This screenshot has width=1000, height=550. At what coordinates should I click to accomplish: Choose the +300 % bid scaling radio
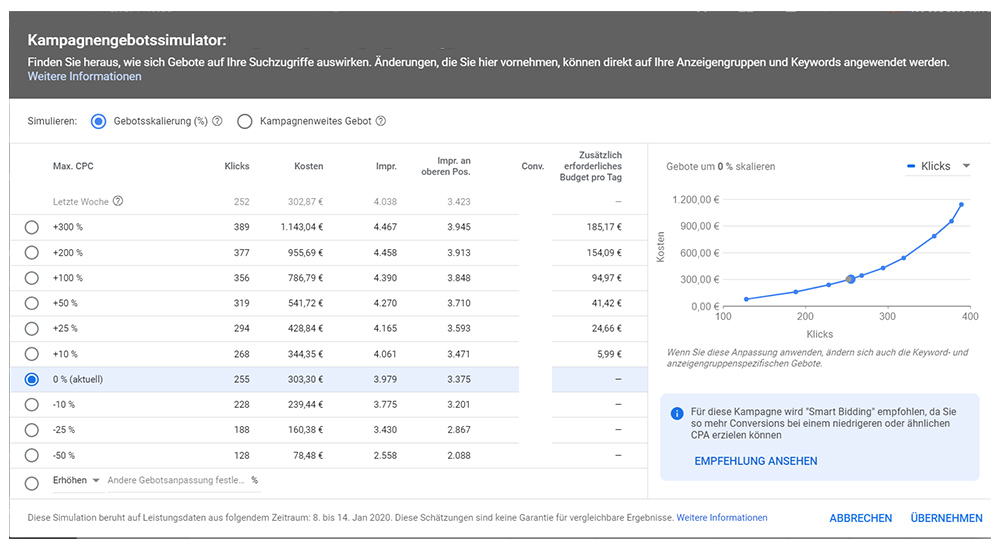[31, 227]
